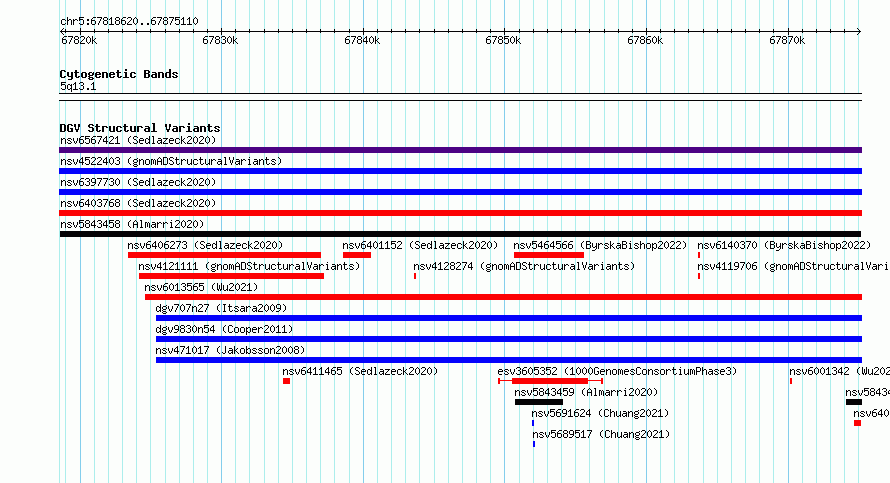Open the nsv6140370 (ByrskaBishop2022) label
This screenshot has height=483, width=890.
[x=784, y=245]
